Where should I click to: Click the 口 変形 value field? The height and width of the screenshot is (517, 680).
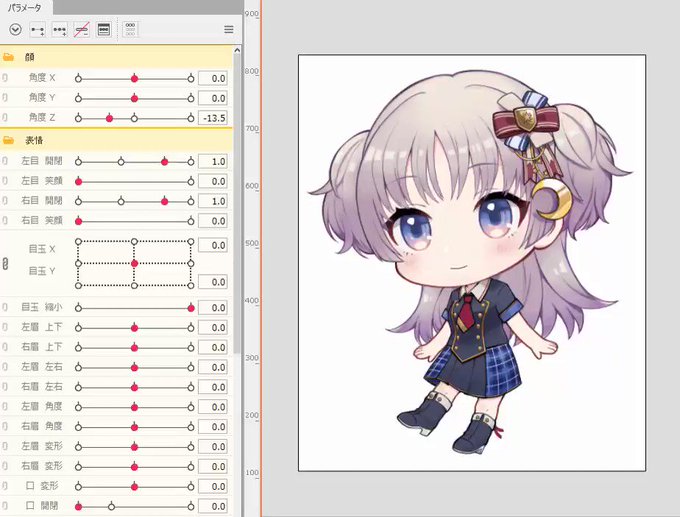point(212,487)
